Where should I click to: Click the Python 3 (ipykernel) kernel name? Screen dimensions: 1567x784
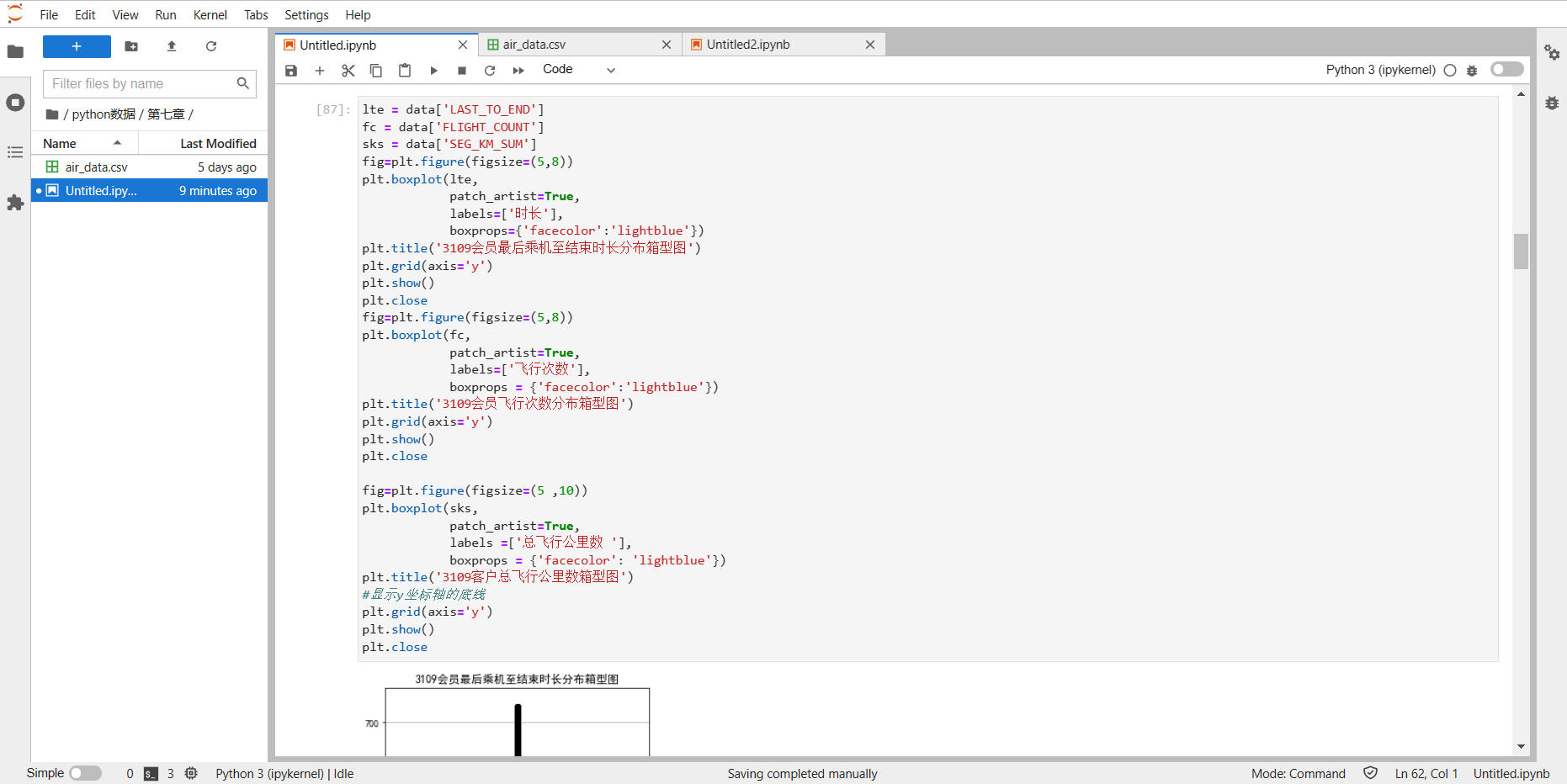coord(1380,70)
